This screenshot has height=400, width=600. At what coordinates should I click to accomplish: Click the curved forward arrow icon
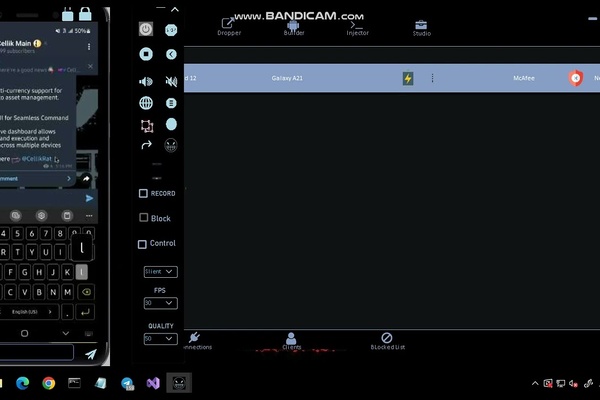coord(147,145)
